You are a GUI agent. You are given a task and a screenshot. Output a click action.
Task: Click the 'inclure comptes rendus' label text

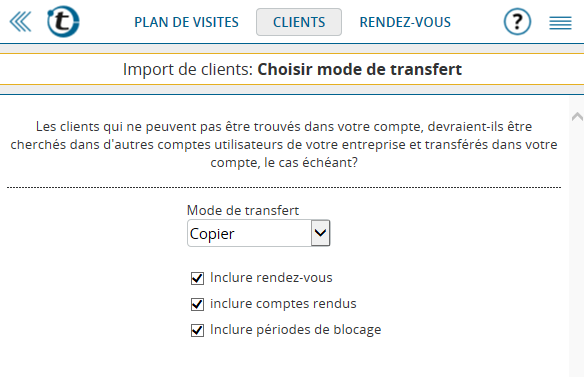coord(283,304)
